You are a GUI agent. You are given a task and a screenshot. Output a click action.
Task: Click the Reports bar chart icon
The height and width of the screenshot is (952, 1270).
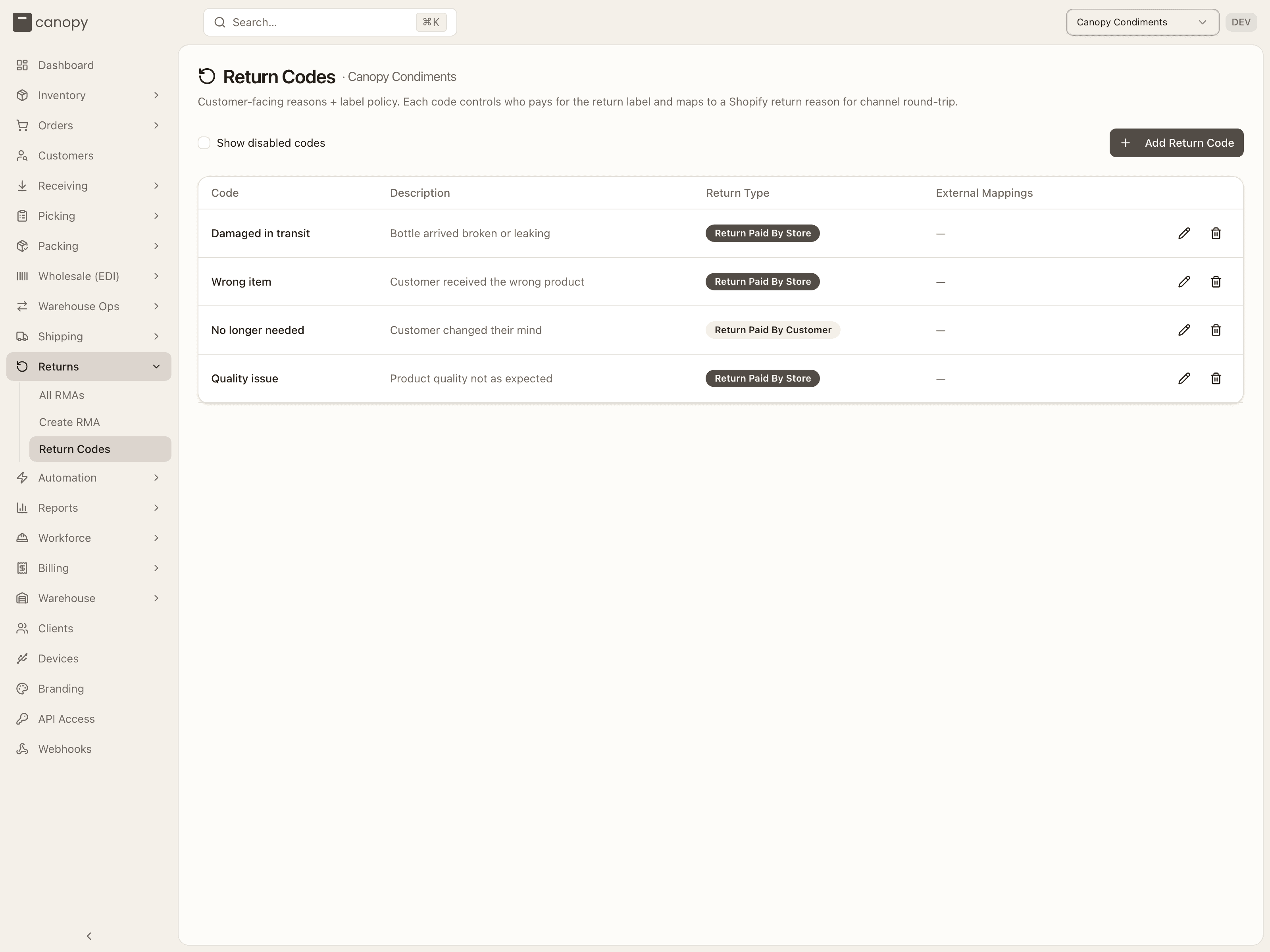22,508
